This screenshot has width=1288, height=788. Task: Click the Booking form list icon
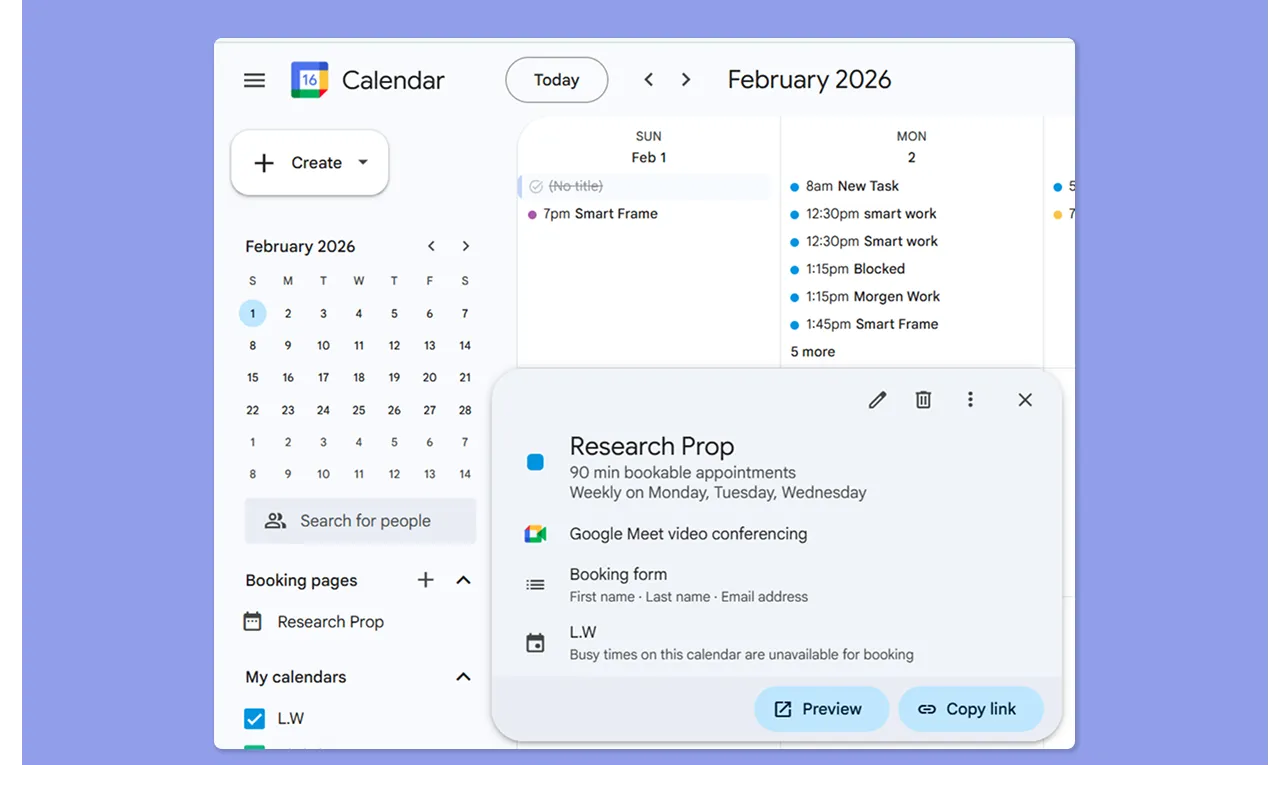point(536,583)
